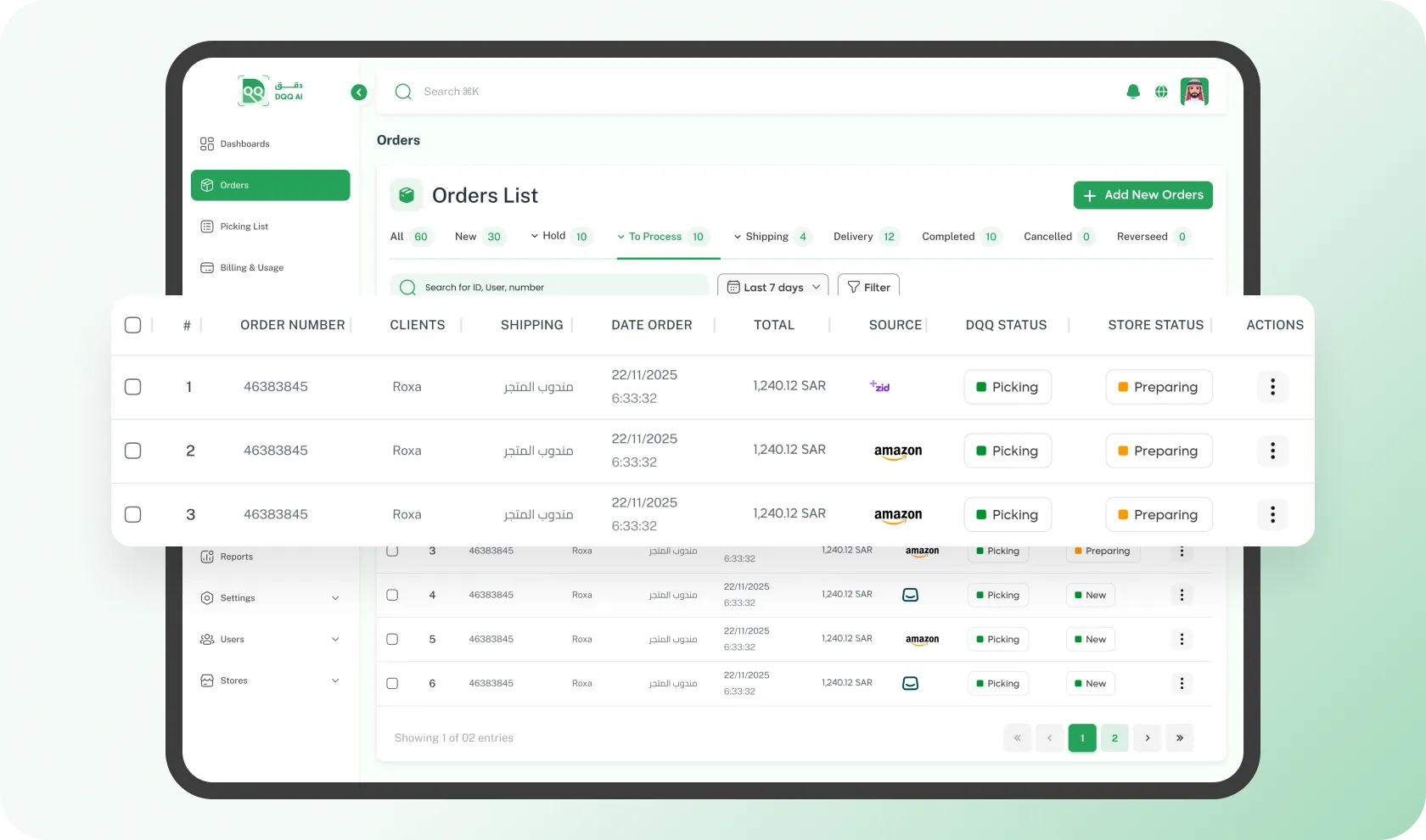Expand the Users sidebar section
Viewport: 1426px width, 840px height.
tap(232, 639)
